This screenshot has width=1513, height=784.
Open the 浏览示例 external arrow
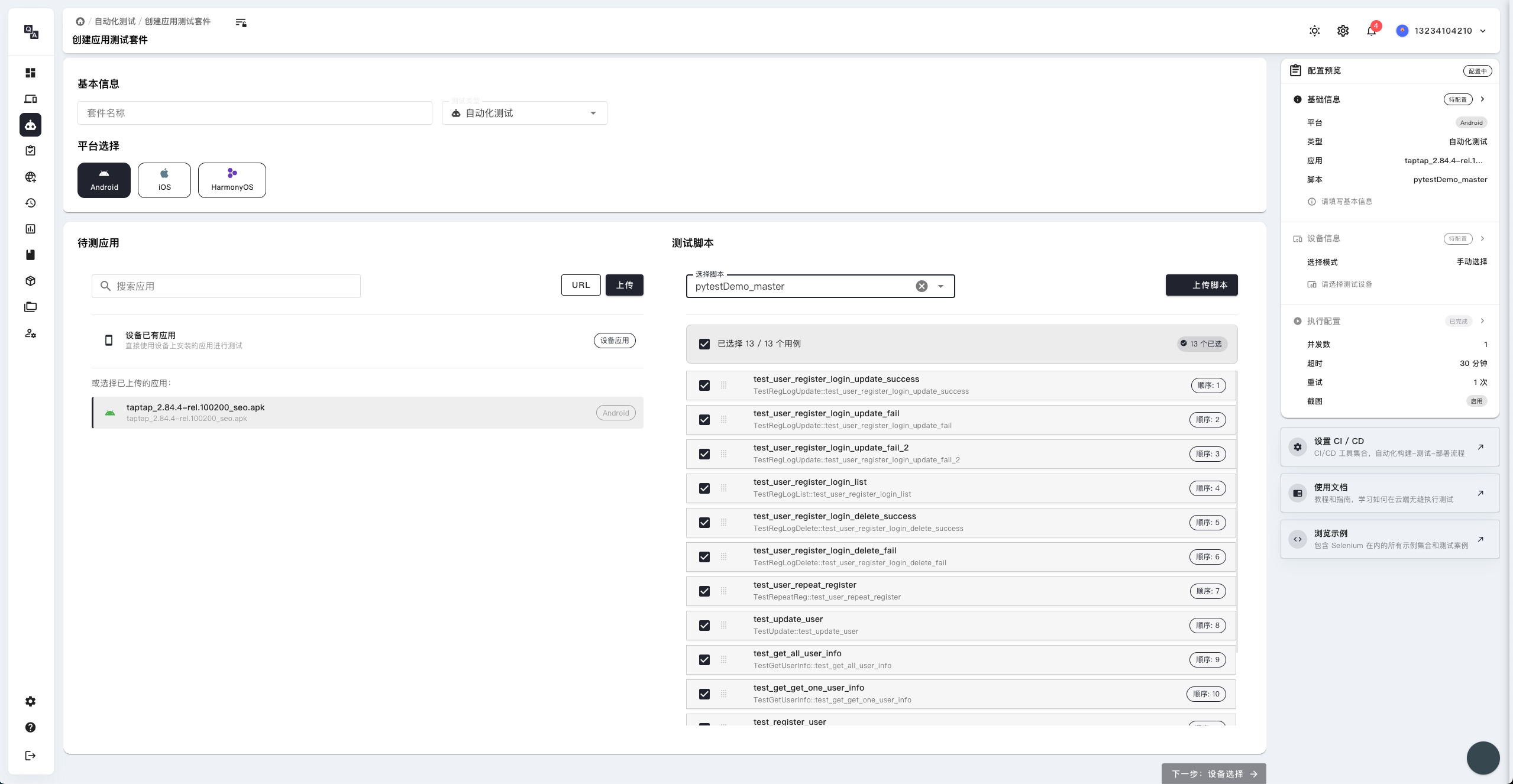point(1480,539)
